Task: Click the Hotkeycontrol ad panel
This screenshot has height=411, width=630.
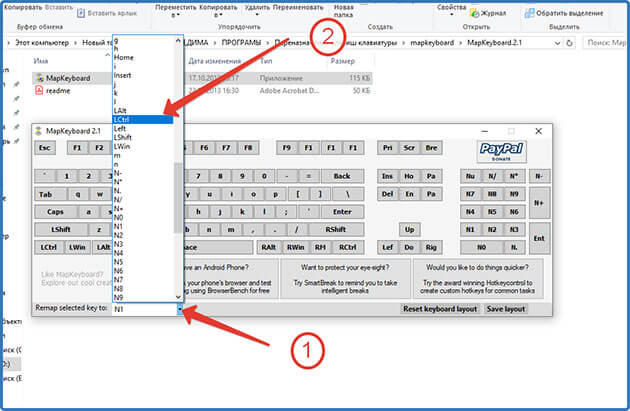Action: 478,279
